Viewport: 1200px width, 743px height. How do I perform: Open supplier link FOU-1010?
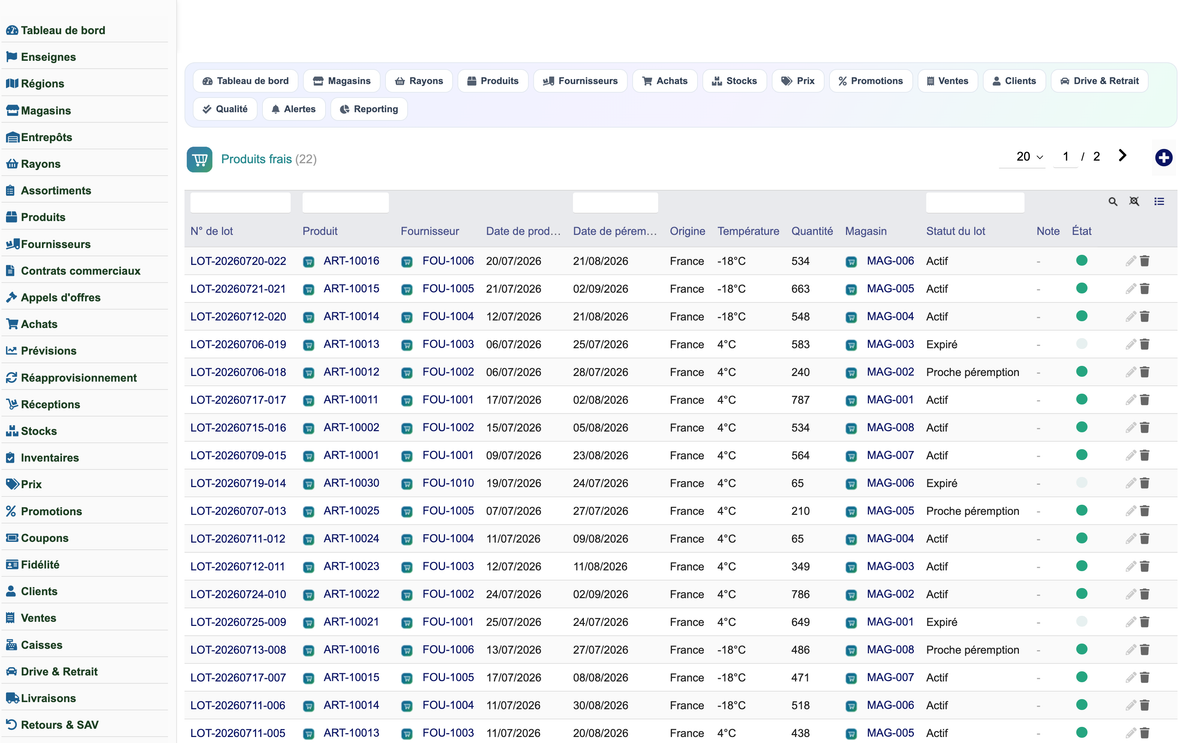point(448,483)
